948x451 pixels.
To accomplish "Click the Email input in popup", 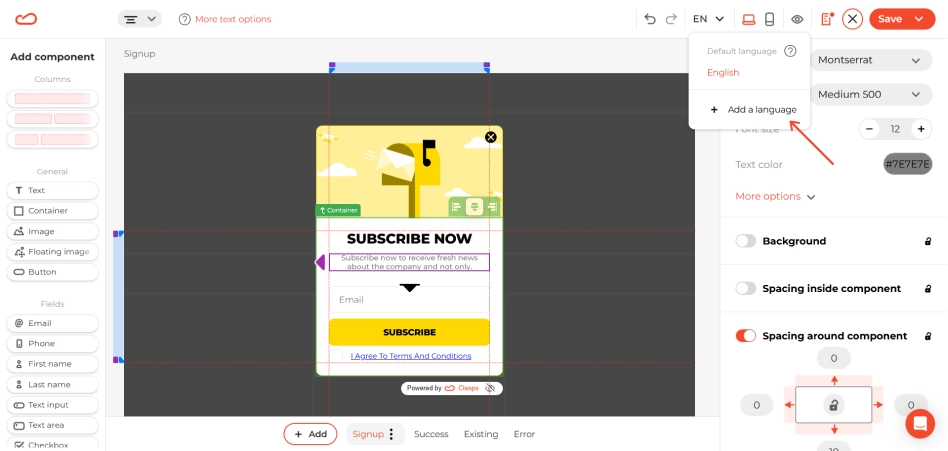I will [409, 300].
